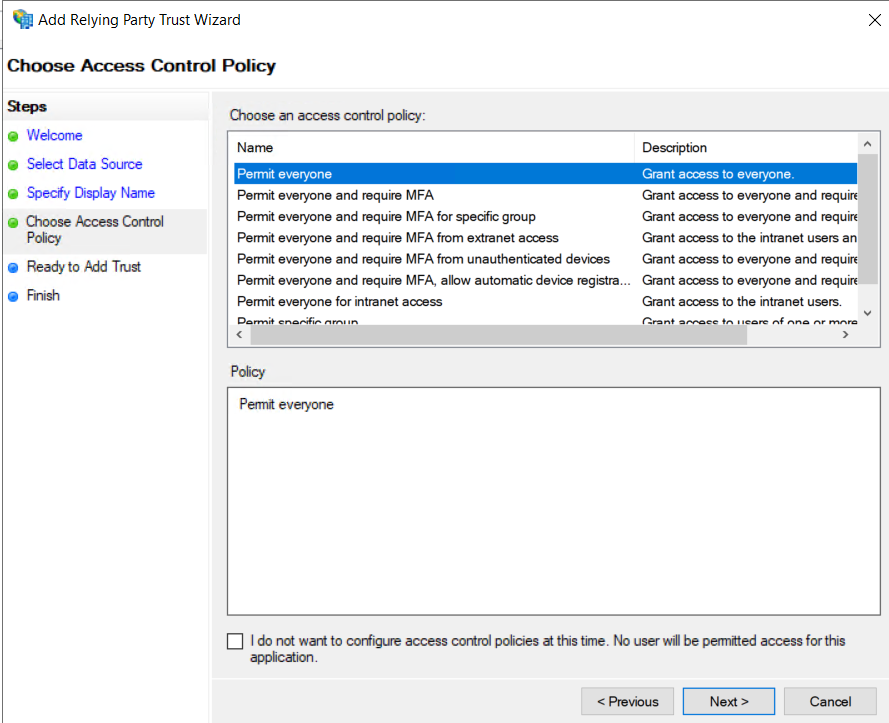The image size is (889, 723).
Task: Open the Select Data Source step
Action: point(84,164)
